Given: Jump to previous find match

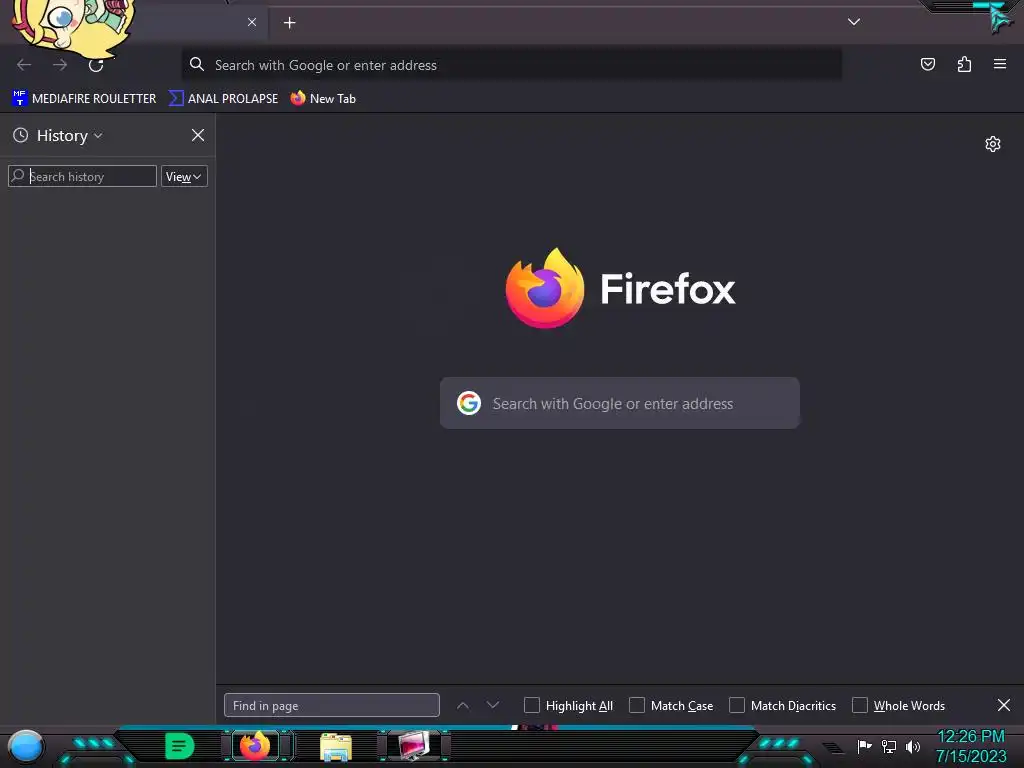Looking at the screenshot, I should click(x=463, y=705).
